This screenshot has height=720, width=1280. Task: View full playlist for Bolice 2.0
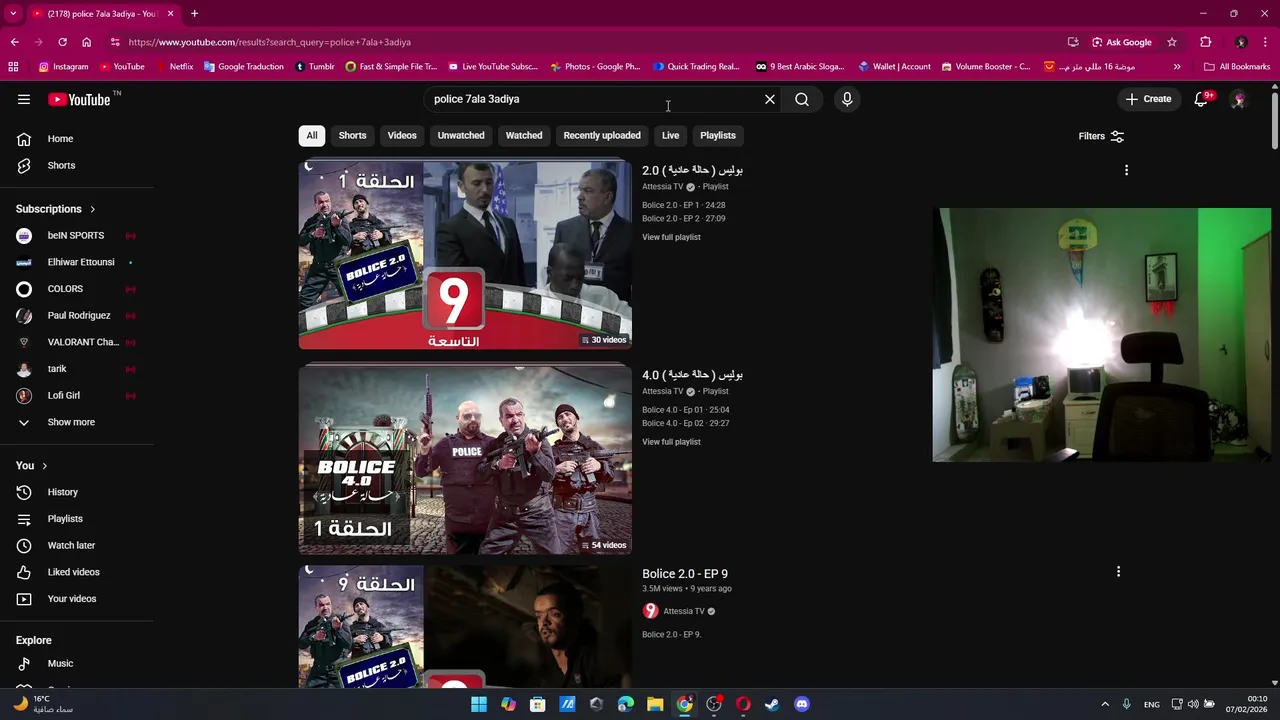671,237
